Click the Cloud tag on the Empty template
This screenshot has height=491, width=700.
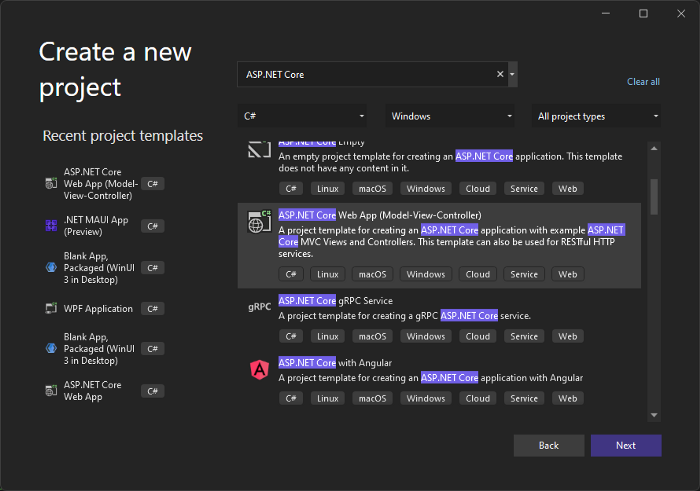[x=478, y=189]
